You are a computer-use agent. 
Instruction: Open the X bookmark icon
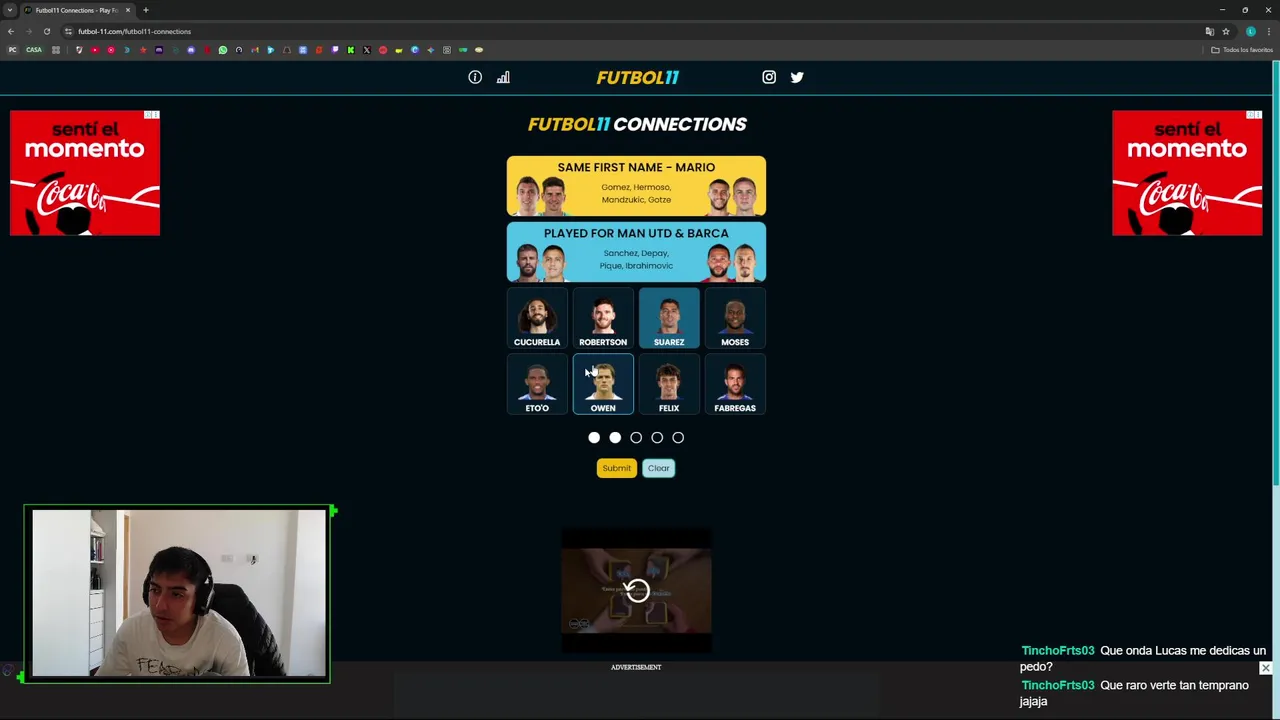click(x=367, y=50)
